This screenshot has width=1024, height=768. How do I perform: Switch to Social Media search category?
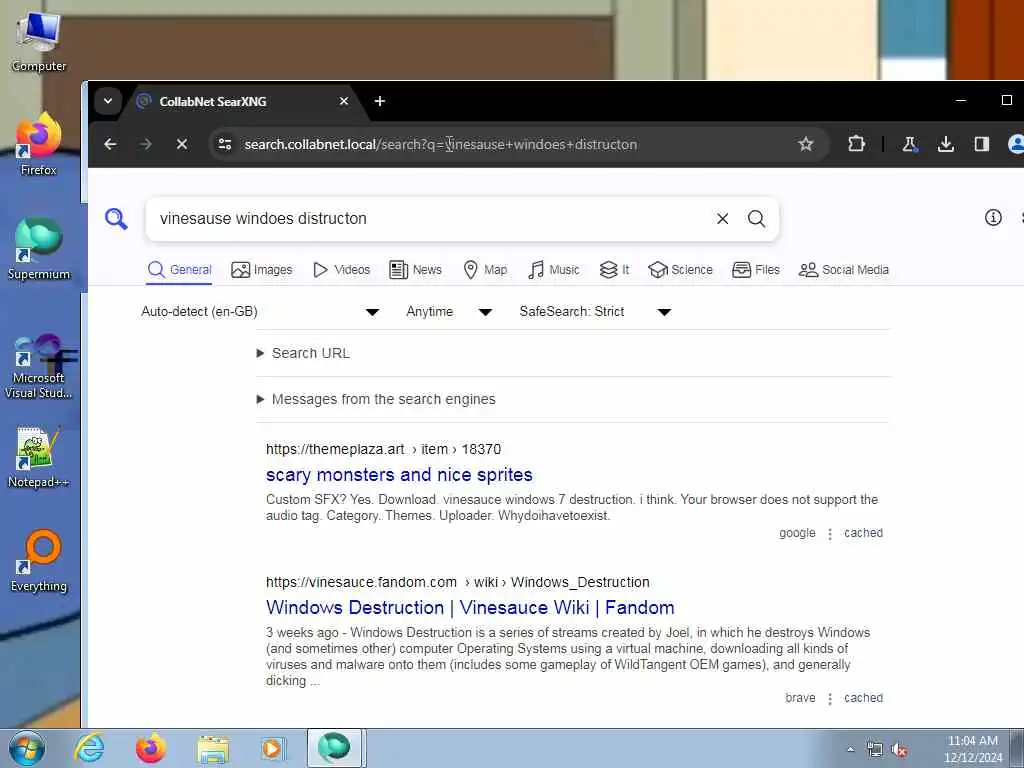point(844,270)
